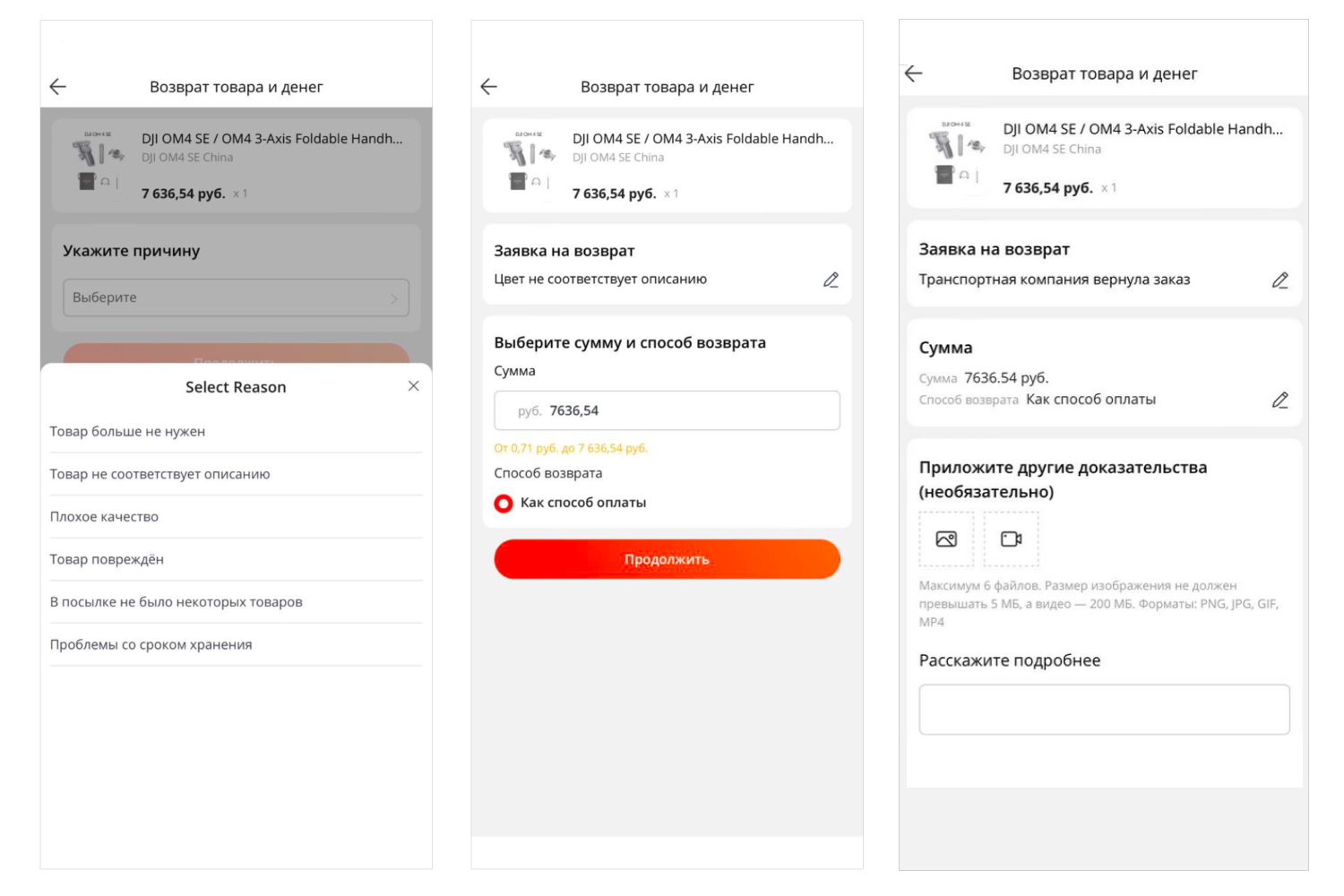
Task: Attach a video as evidence
Action: [1011, 539]
